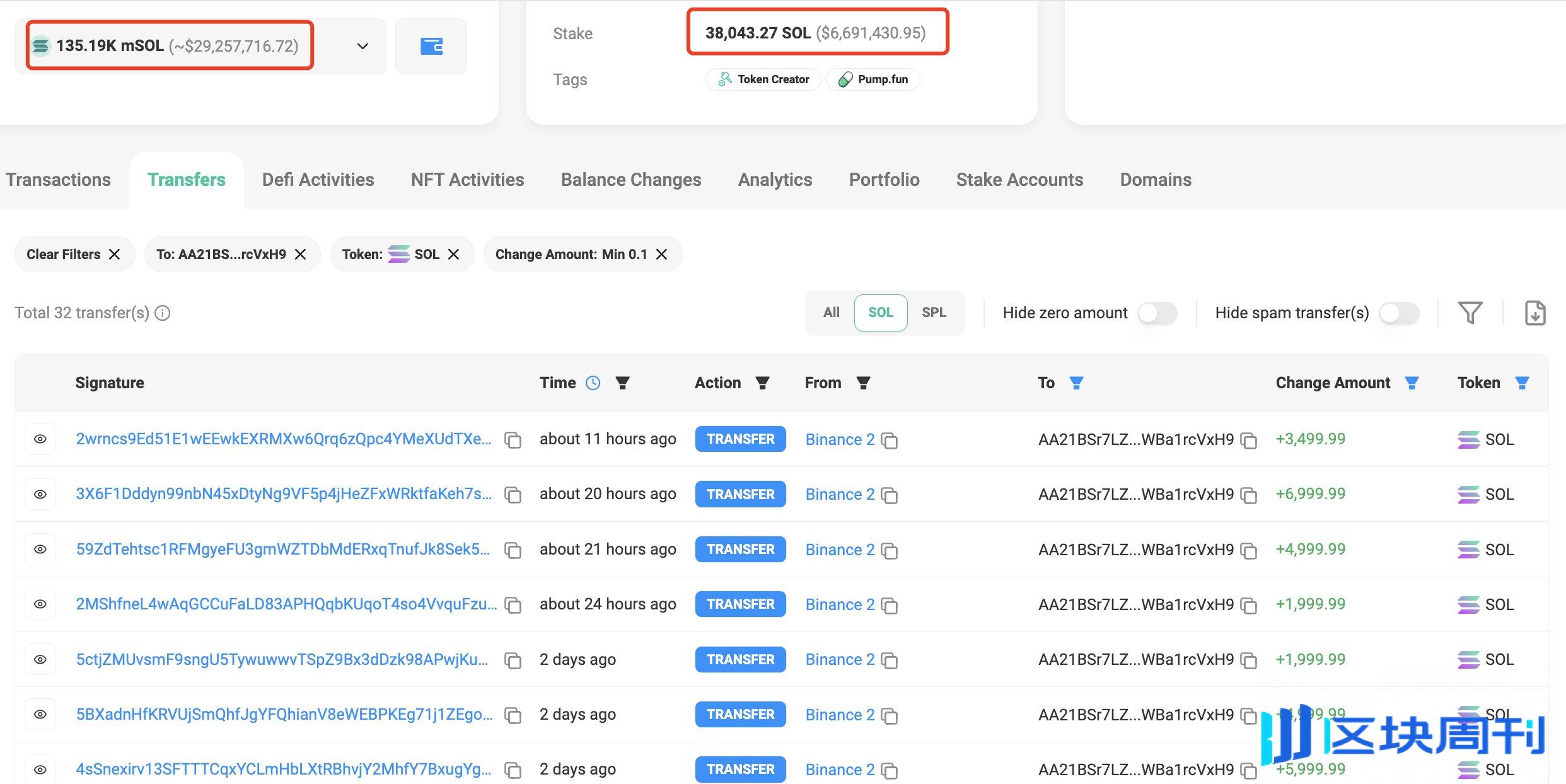Viewport: 1566px width, 784px height.
Task: Open transaction 3X6F1Dddyn99nbN45xDty signature link
Action: [x=284, y=494]
